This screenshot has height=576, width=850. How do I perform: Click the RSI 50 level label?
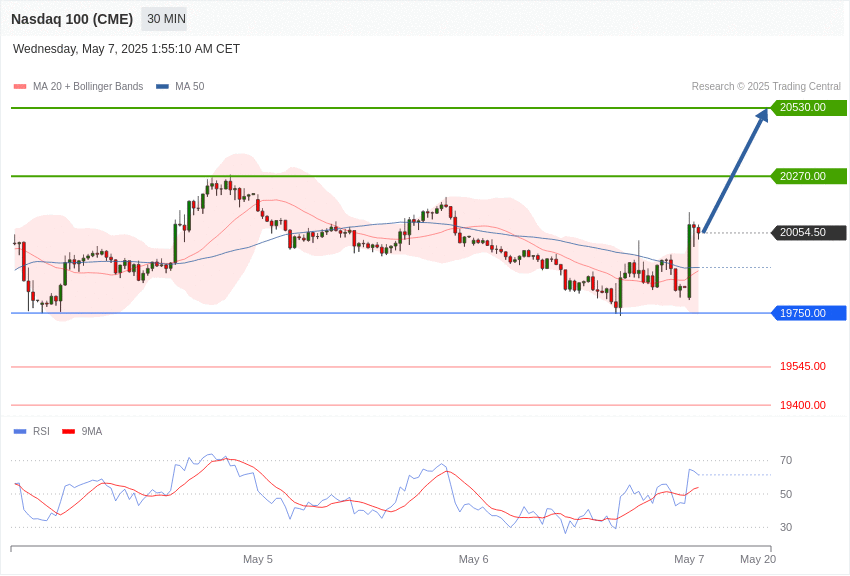786,494
